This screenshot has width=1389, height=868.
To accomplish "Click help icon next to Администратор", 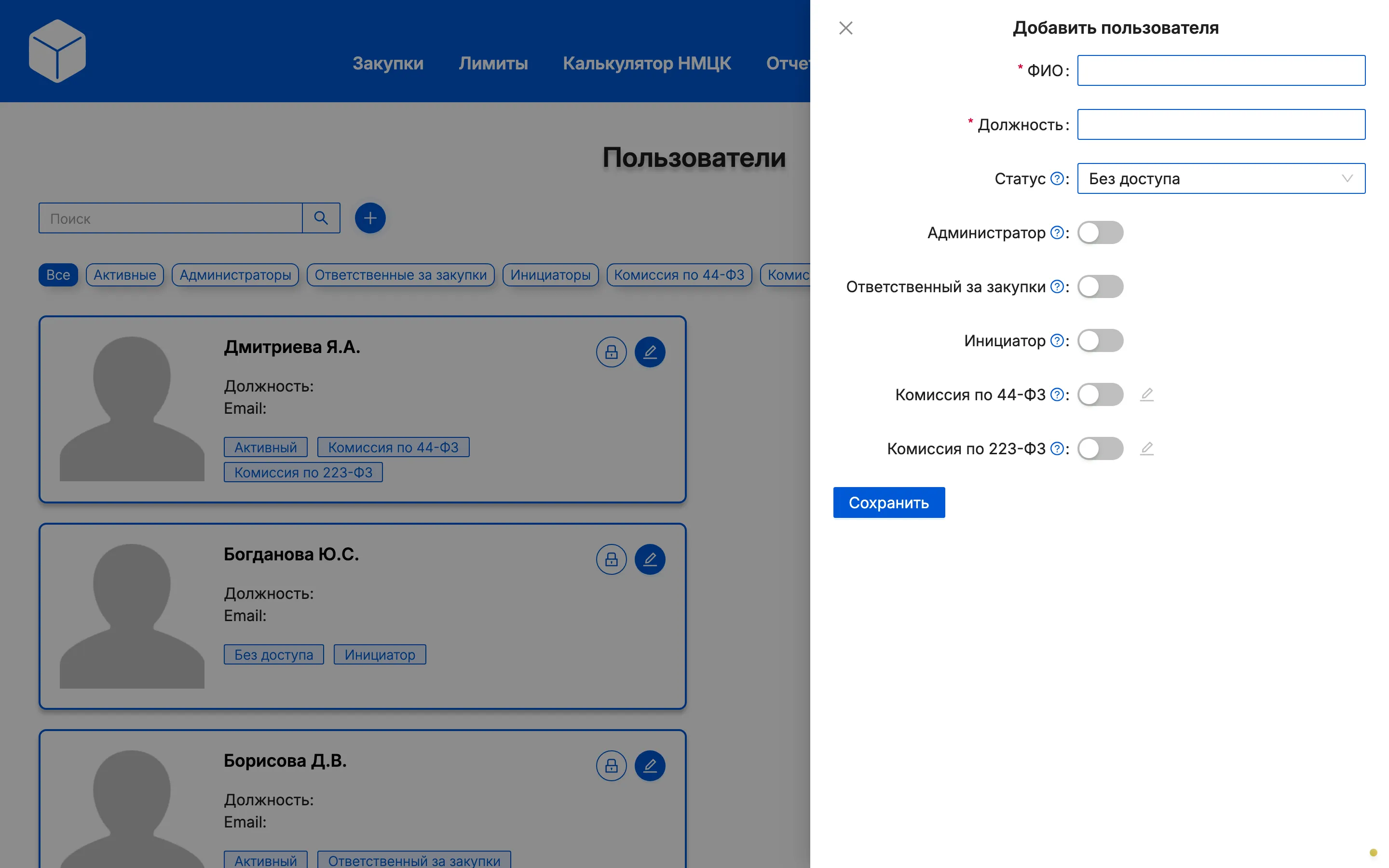I will tap(1057, 232).
